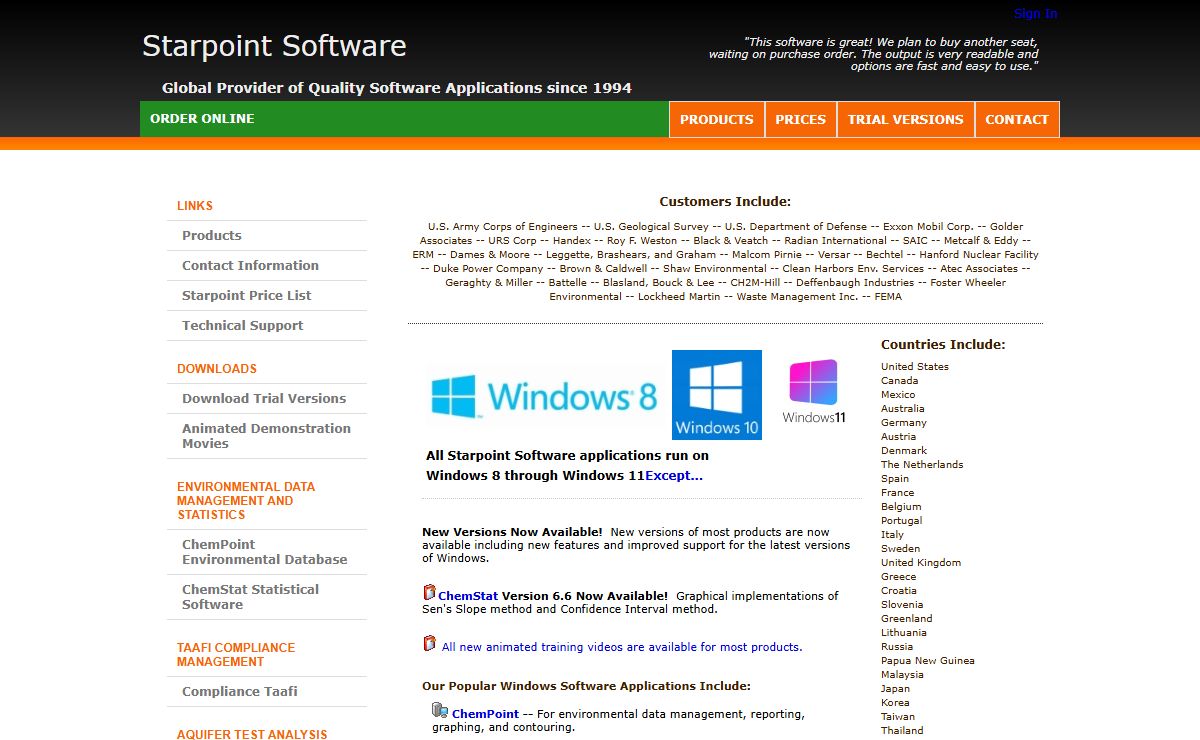This screenshot has width=1200, height=740.
Task: Go to the Trial Versions tab
Action: (x=905, y=119)
